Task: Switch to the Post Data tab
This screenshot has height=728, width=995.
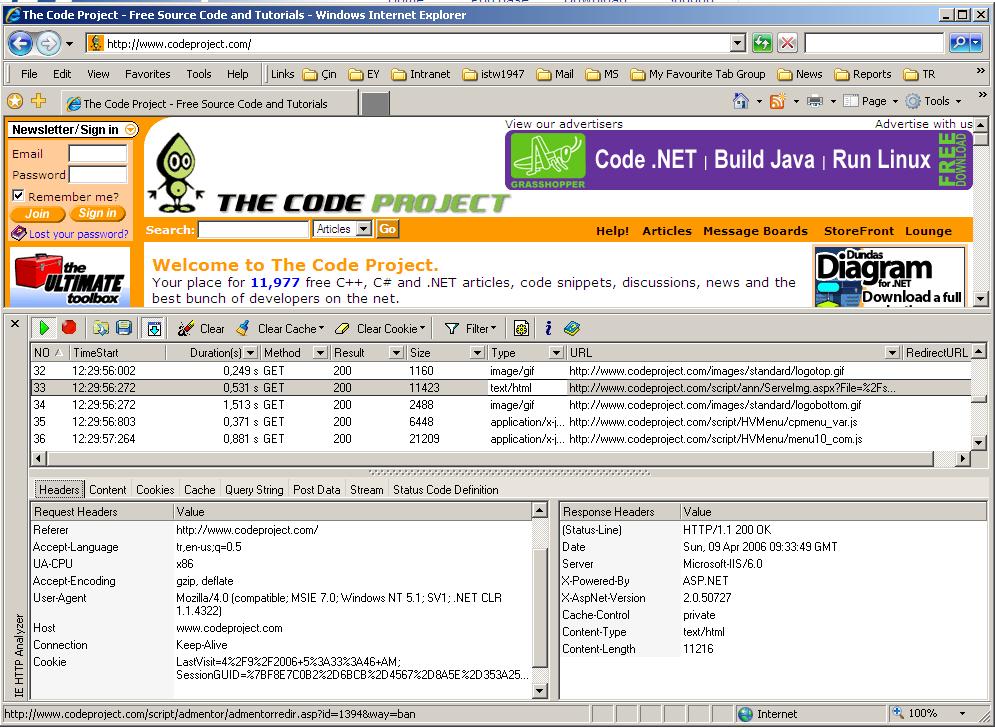Action: [x=317, y=489]
